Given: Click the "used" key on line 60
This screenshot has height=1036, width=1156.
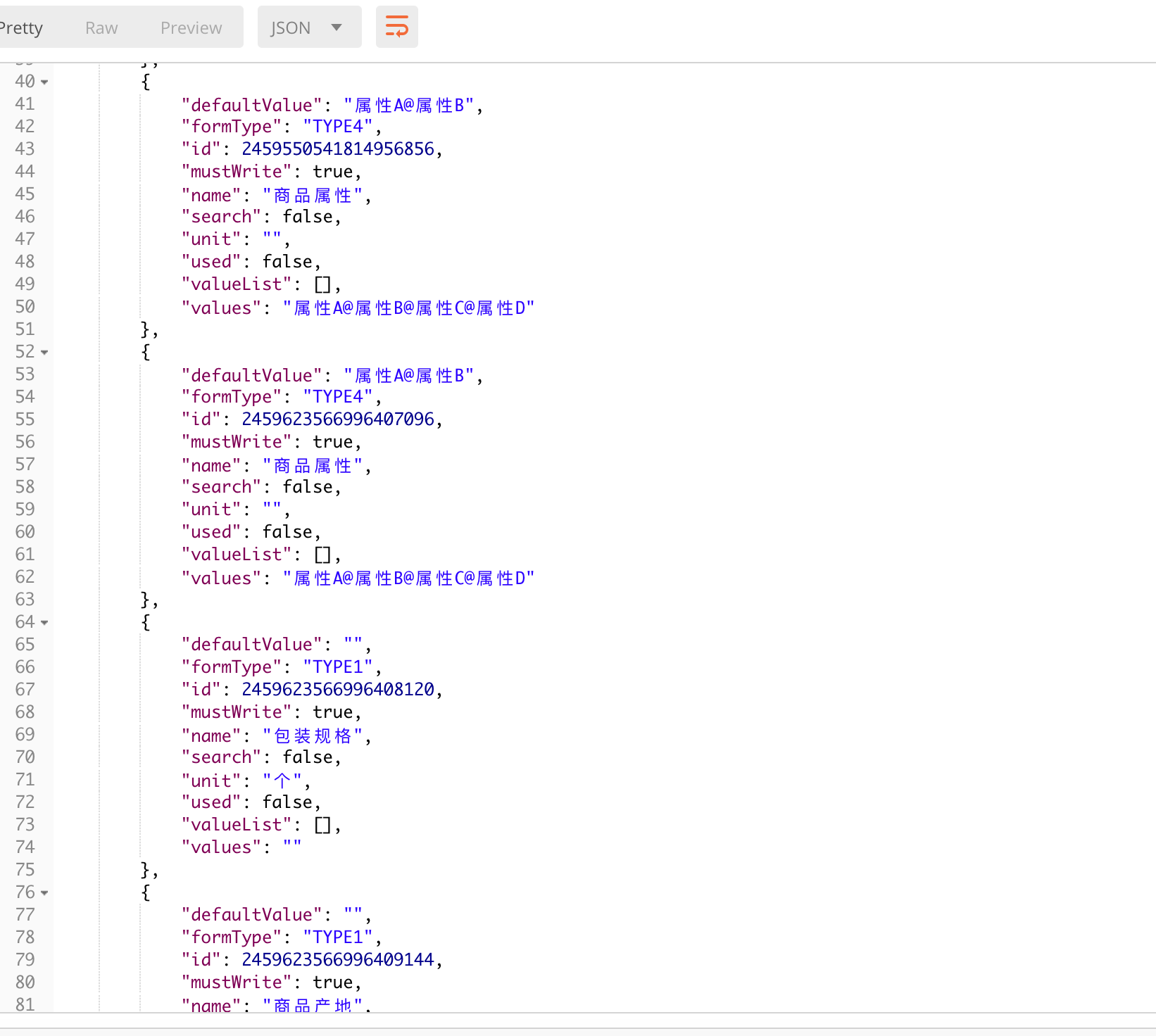Looking at the screenshot, I should [x=211, y=532].
